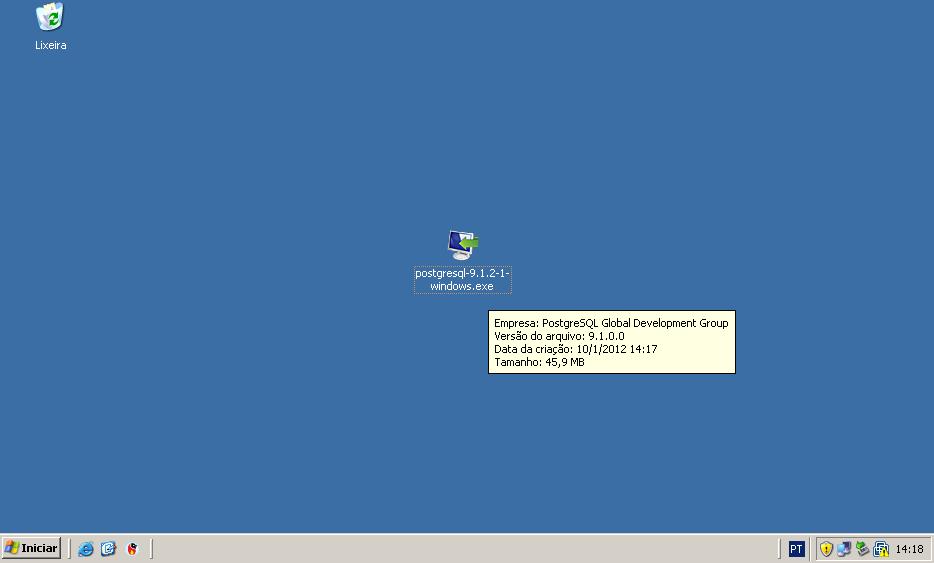
Task: Click the PostgreSQL installer icon on desktop
Action: pyautogui.click(x=462, y=244)
